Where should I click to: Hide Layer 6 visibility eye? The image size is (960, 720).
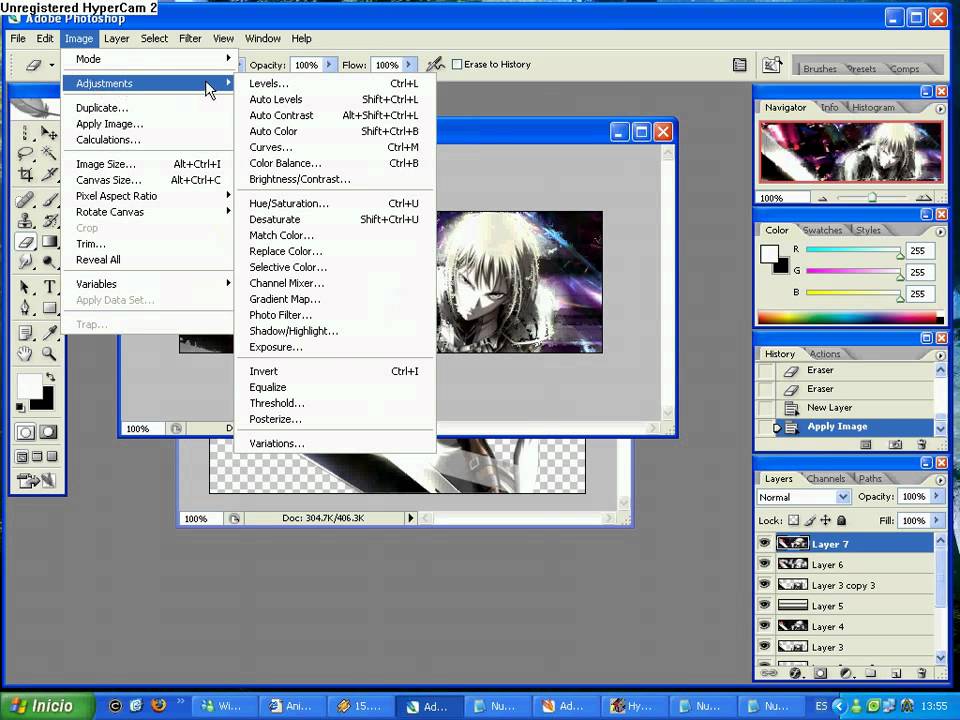pyautogui.click(x=764, y=564)
